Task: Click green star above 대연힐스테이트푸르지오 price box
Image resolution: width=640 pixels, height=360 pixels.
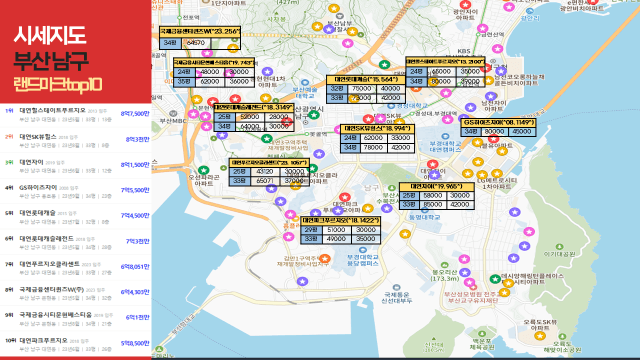Action: [384, 64]
